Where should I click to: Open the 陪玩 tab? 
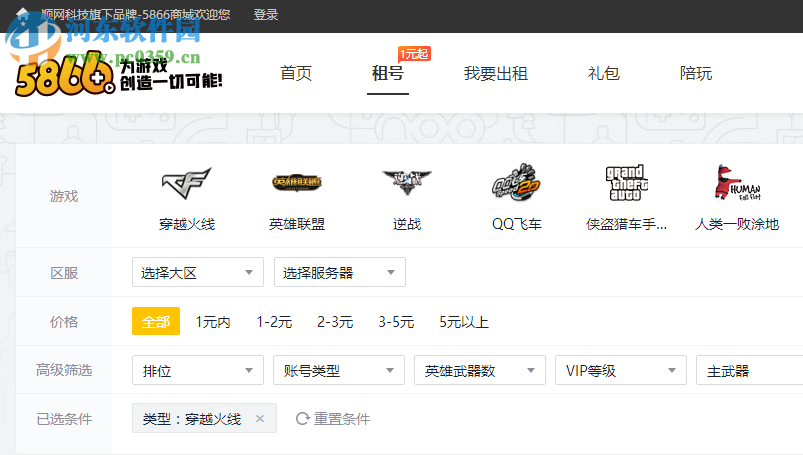pos(696,73)
